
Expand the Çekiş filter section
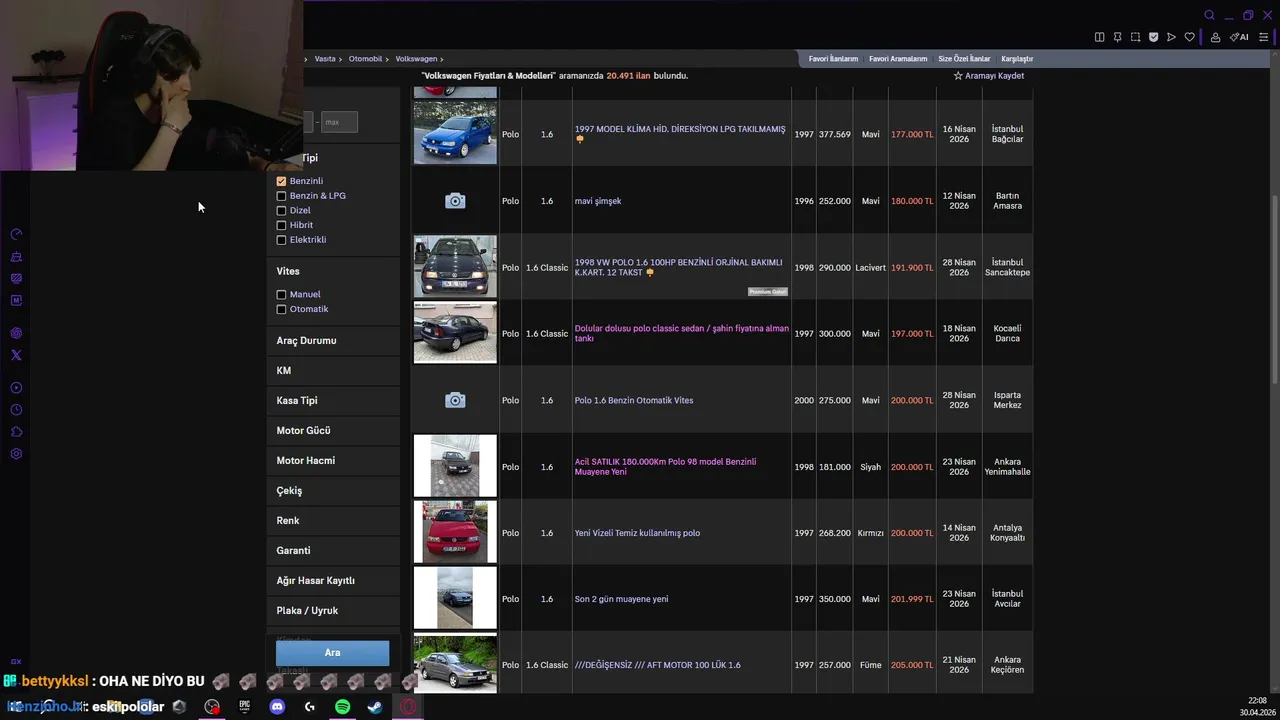point(333,491)
